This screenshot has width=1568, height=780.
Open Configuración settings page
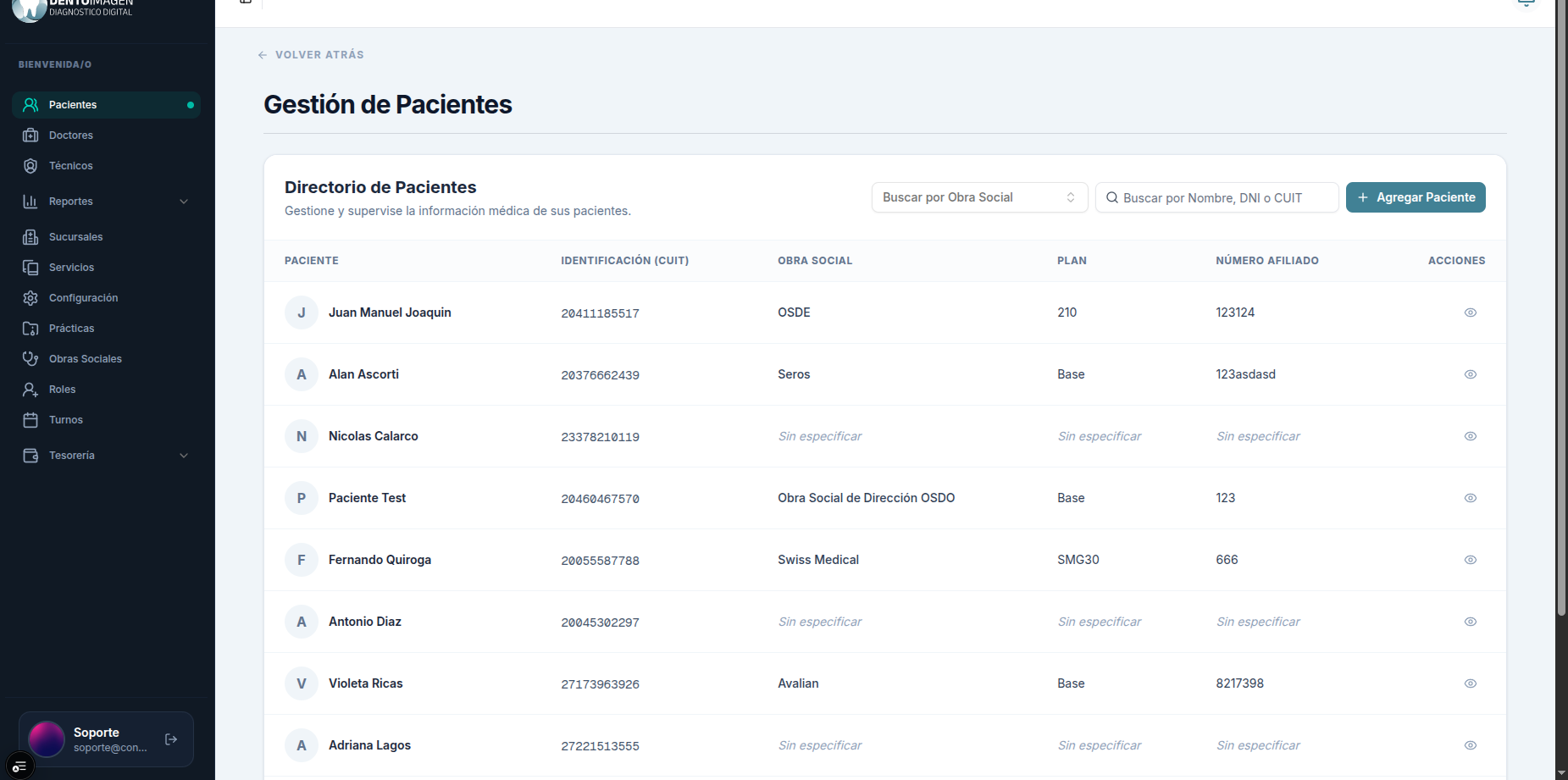tap(106, 298)
